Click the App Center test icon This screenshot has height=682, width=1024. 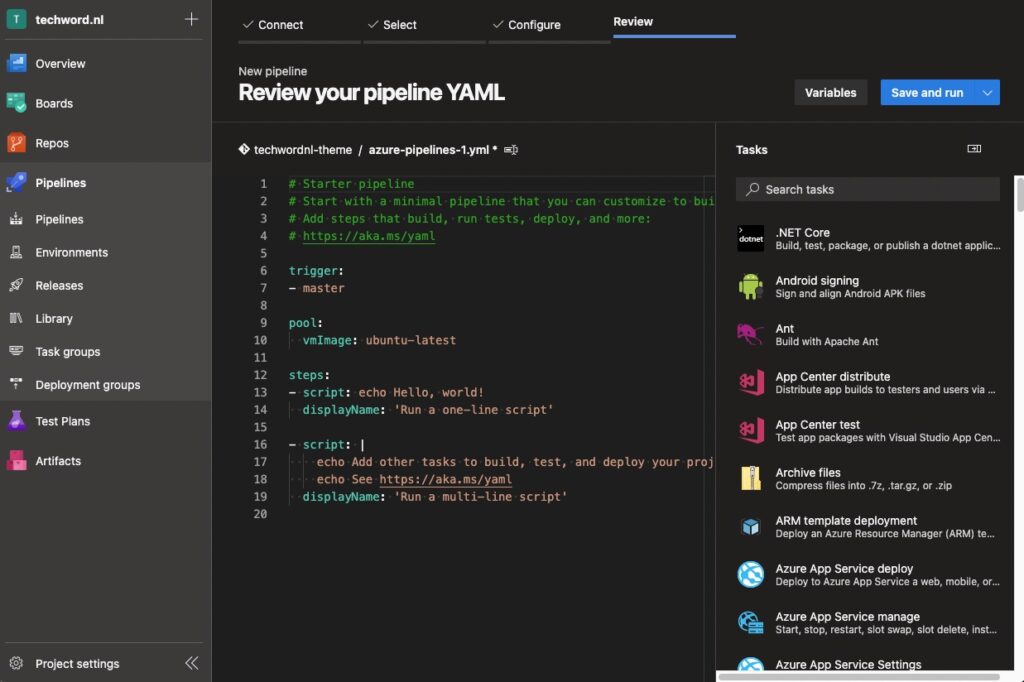(750, 430)
